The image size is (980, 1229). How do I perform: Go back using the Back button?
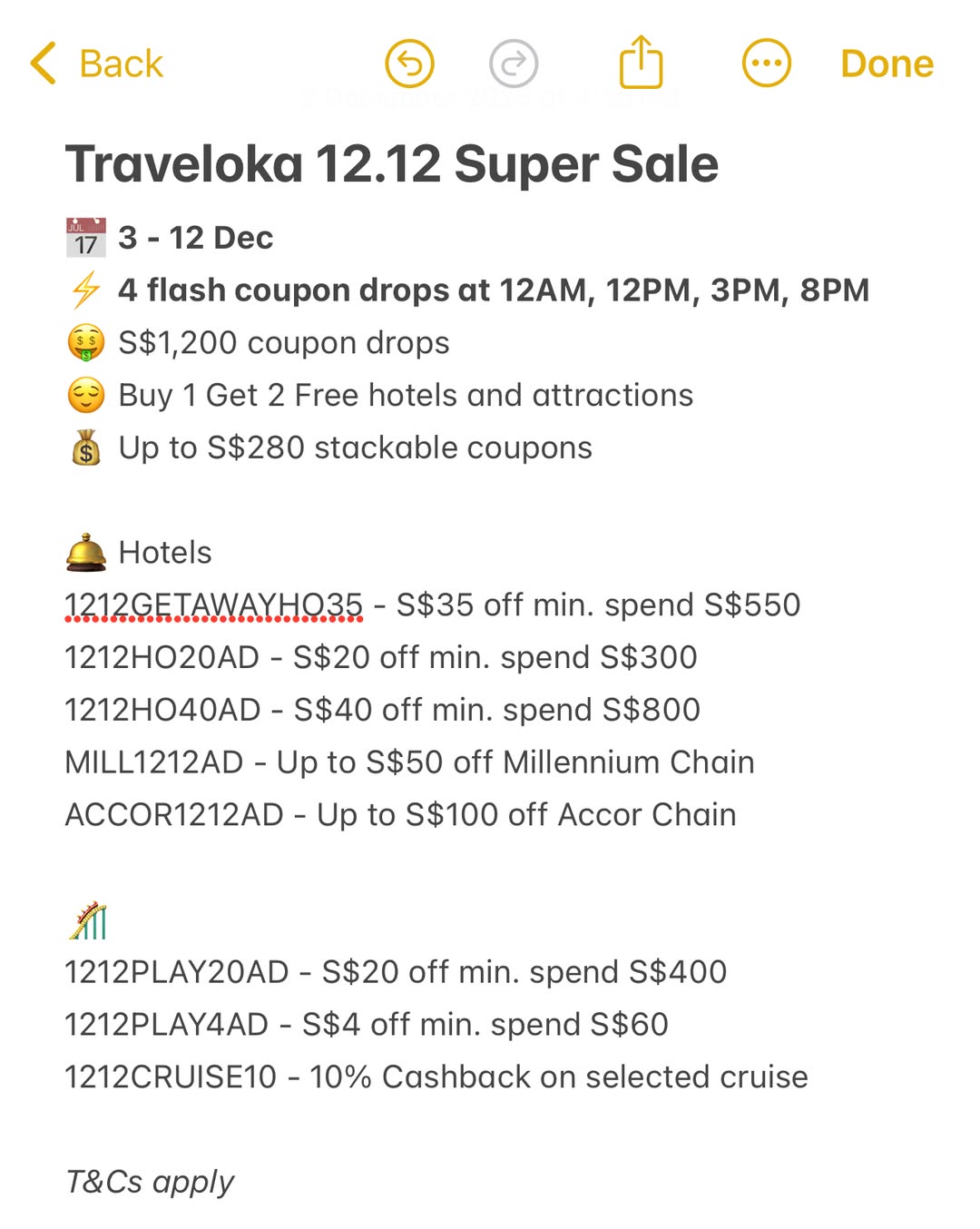click(121, 64)
